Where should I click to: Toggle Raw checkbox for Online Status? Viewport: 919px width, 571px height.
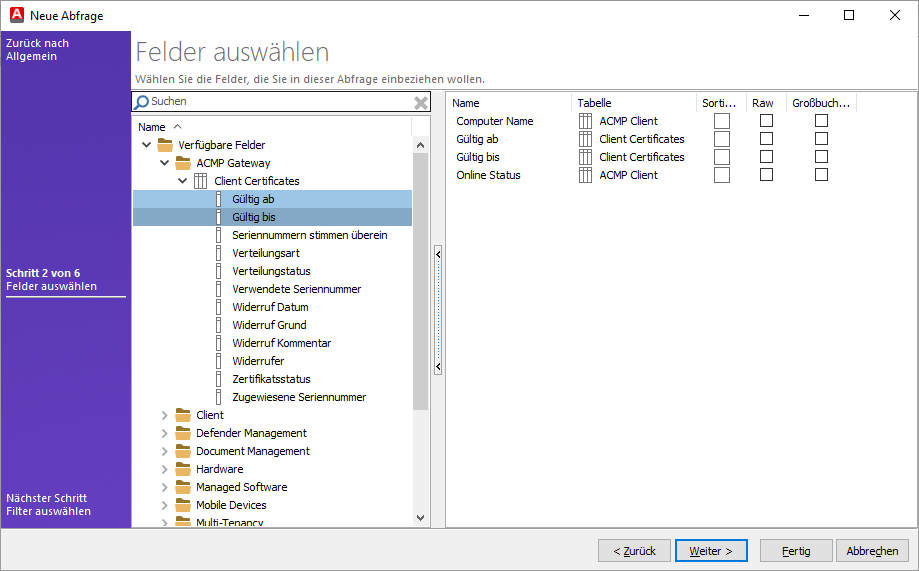click(766, 175)
